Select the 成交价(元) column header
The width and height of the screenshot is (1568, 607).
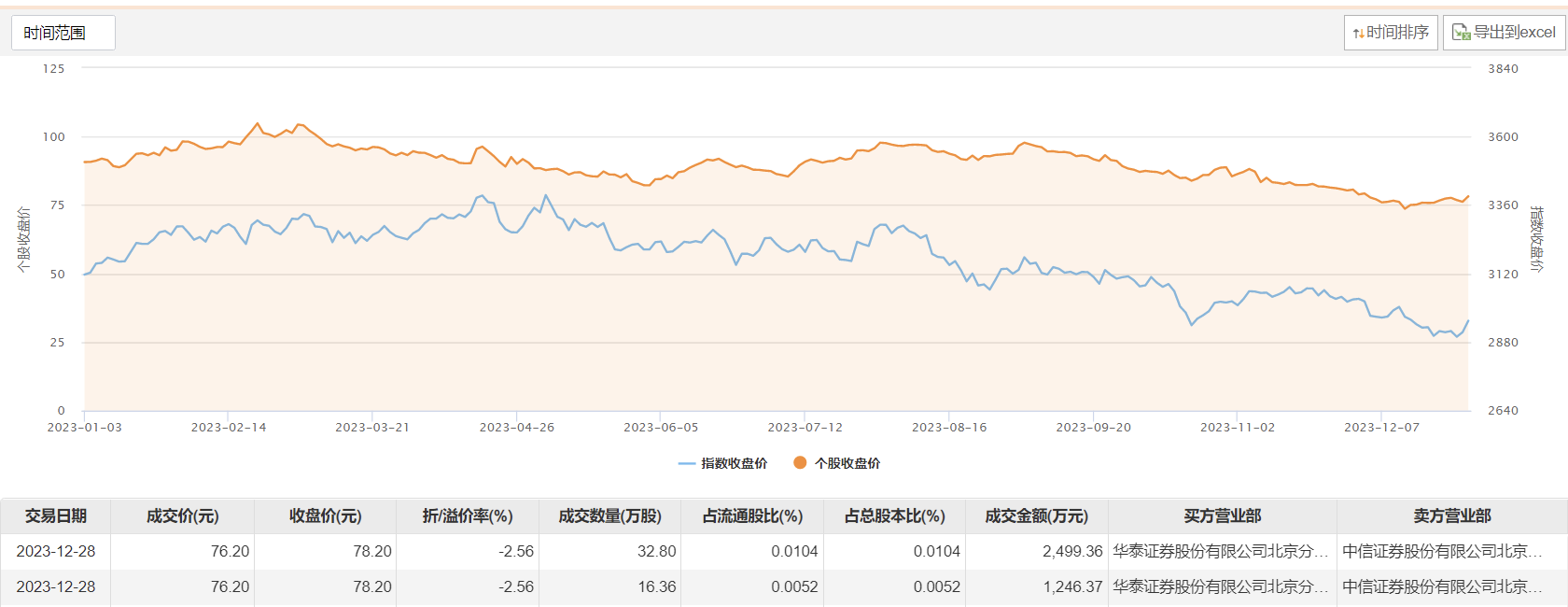[x=182, y=516]
